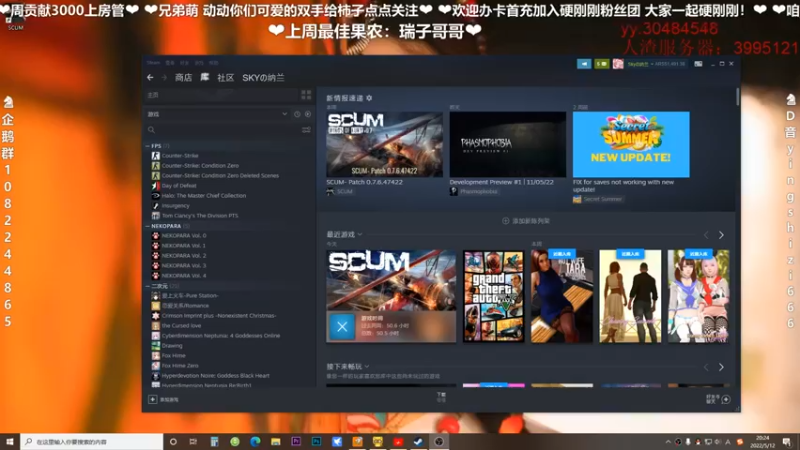Select the Cursed love in list

[x=181, y=326]
